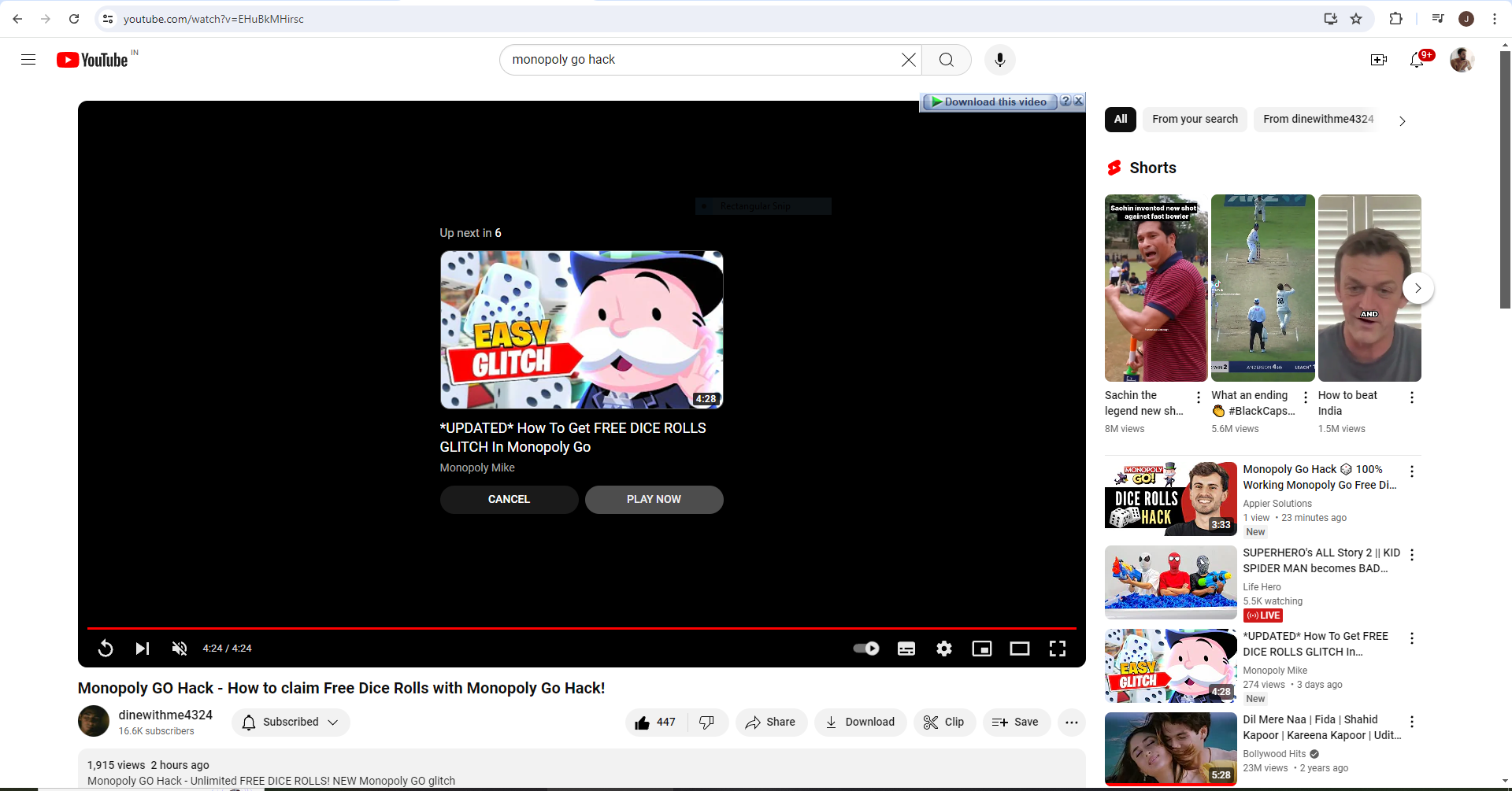Viewport: 1512px width, 791px height.
Task: Open options for *UPDATED* Free Dice Rolls video
Action: coord(1412,638)
